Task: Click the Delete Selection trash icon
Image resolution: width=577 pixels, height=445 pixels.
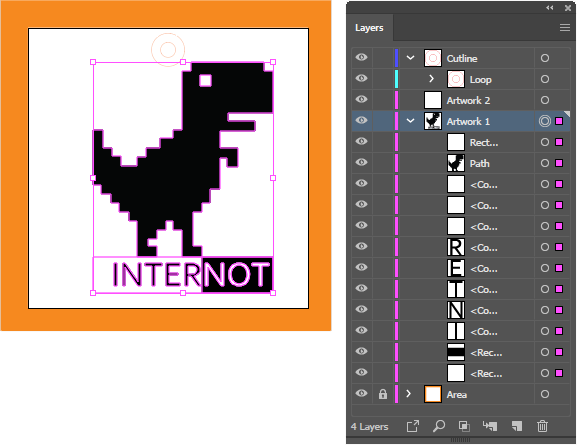Action: (x=542, y=426)
